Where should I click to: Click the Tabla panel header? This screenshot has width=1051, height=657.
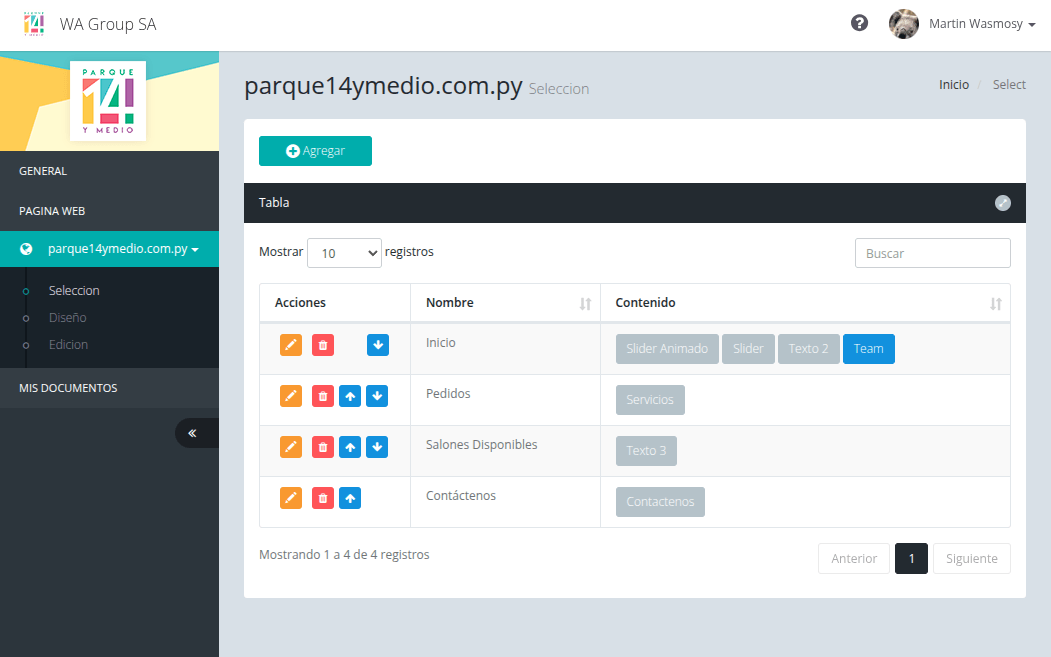click(x=635, y=203)
